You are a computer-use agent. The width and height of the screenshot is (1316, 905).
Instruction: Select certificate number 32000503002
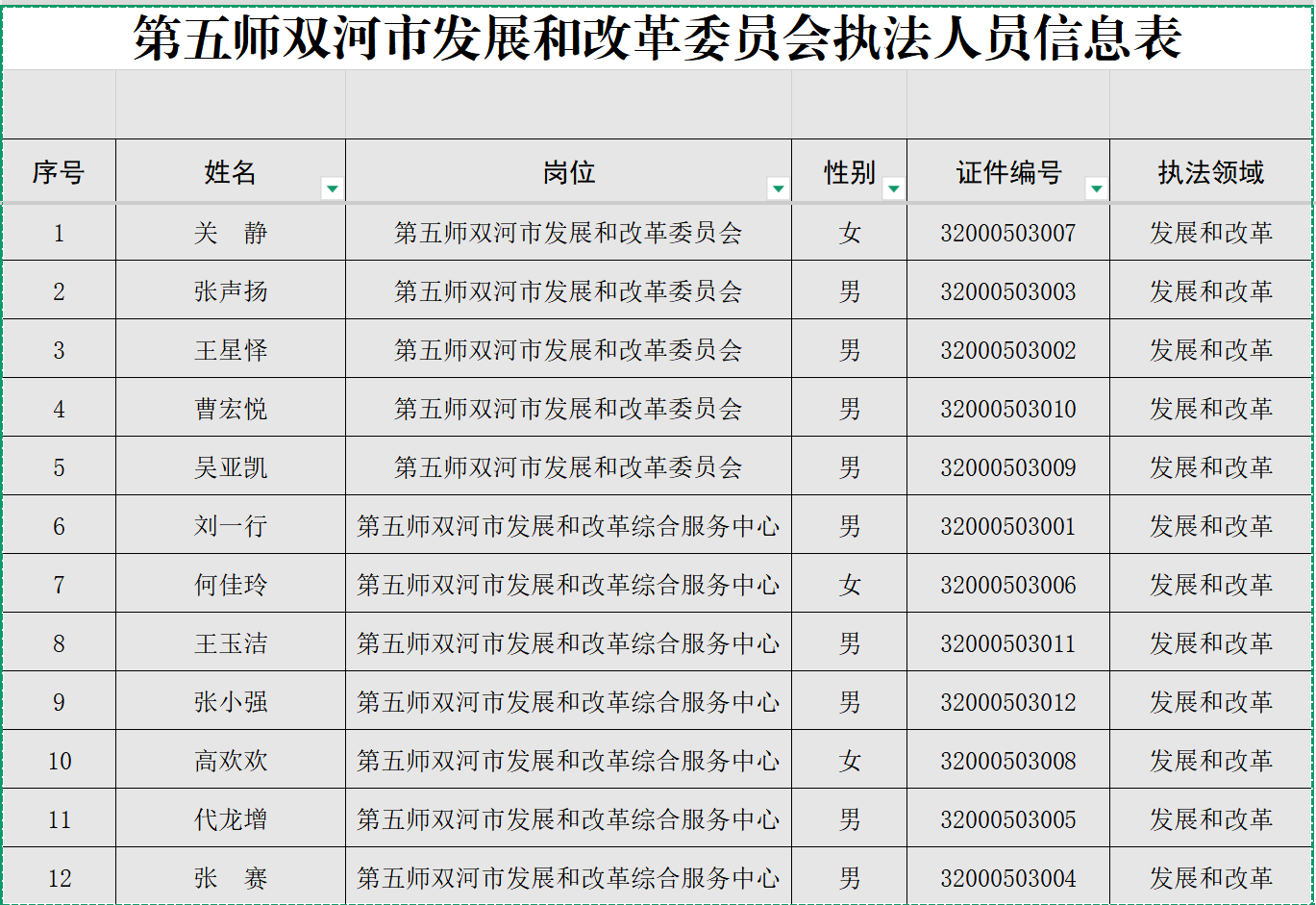[x=1008, y=350]
